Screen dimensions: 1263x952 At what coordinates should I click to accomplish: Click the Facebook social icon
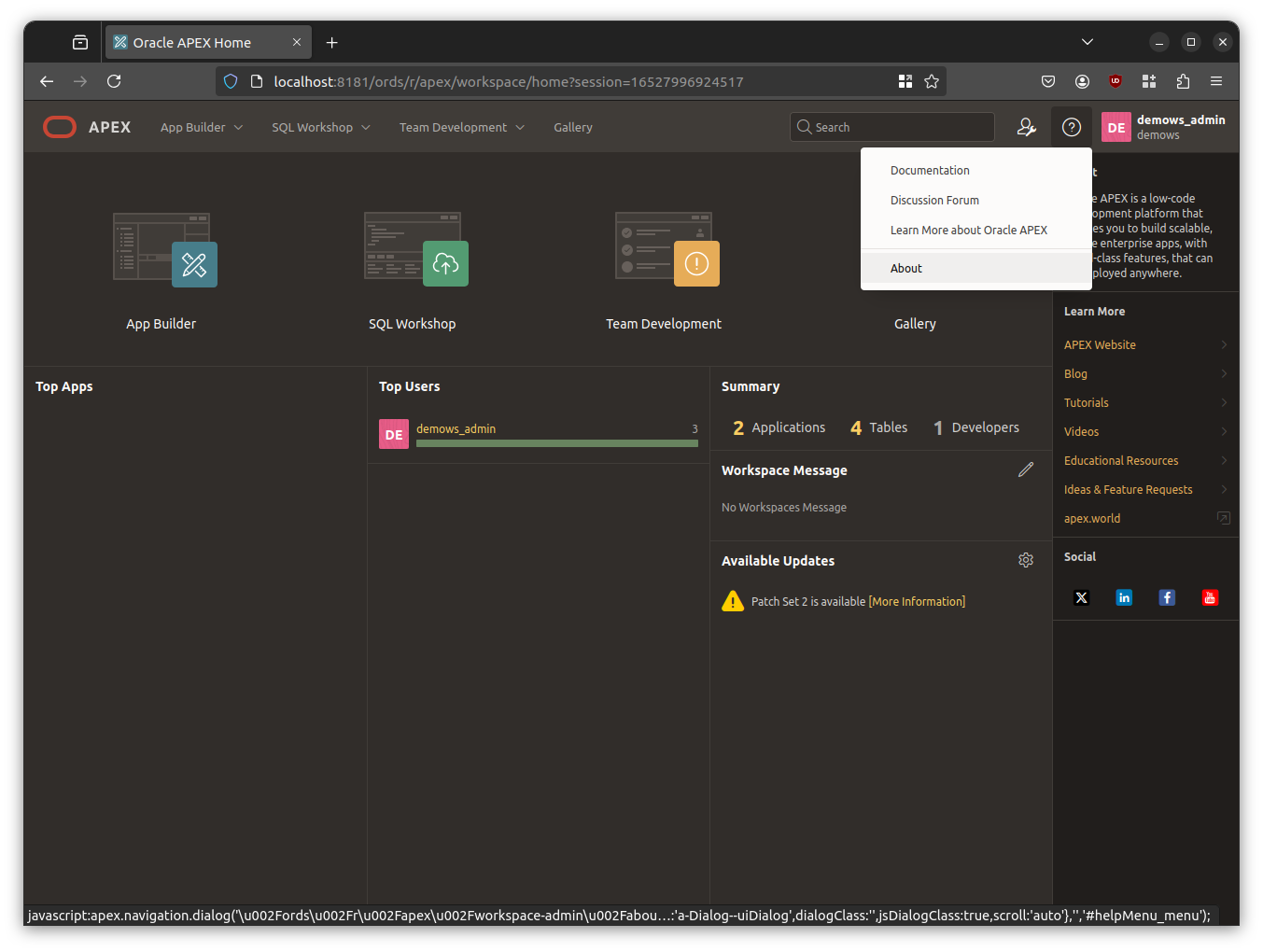1167,597
